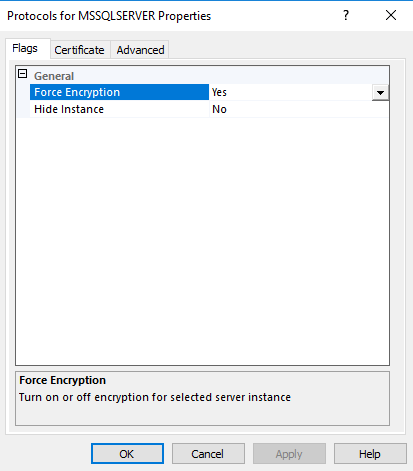Collapse the General category with minus icon
413x471 pixels.
pyautogui.click(x=22, y=74)
